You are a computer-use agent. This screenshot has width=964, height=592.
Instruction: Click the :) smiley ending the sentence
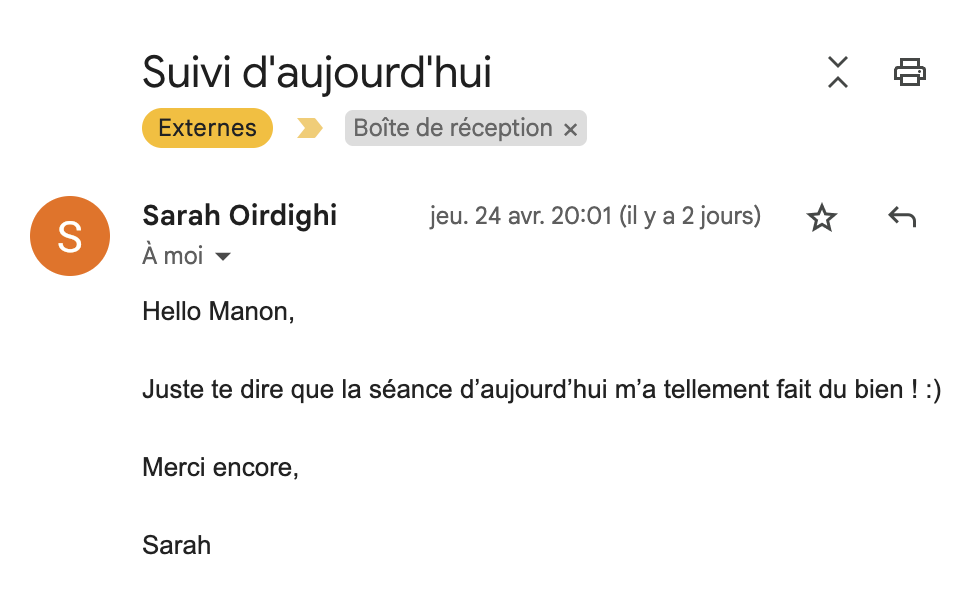click(x=933, y=390)
